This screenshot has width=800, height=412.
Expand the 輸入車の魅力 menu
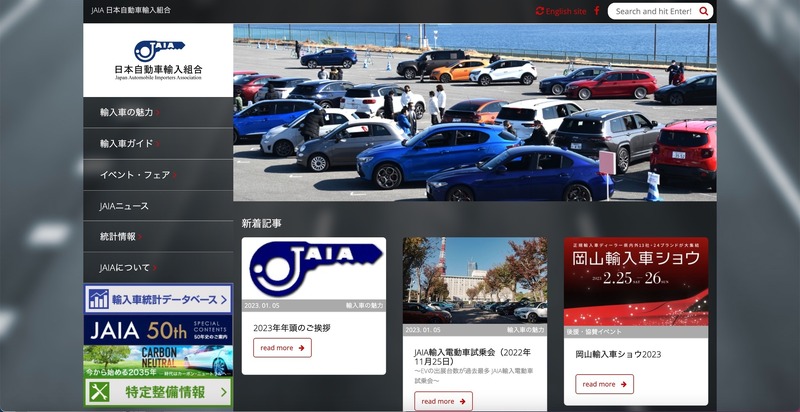[x=127, y=113]
